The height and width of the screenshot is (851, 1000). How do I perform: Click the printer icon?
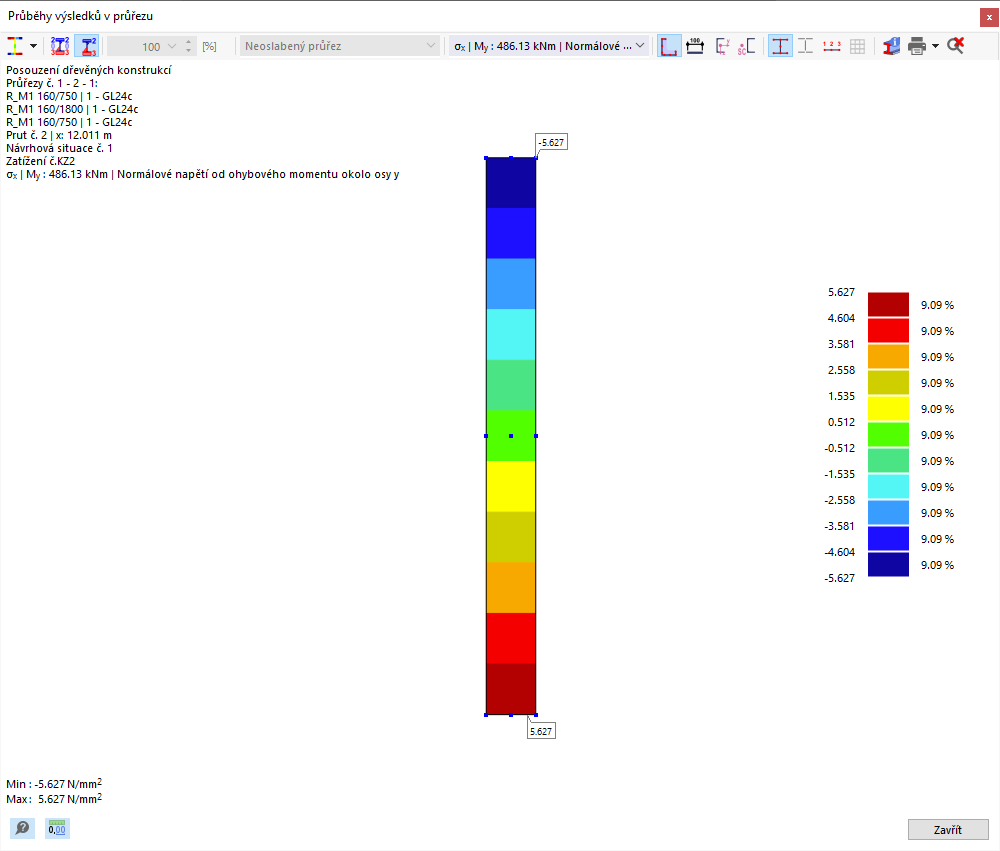point(917,46)
